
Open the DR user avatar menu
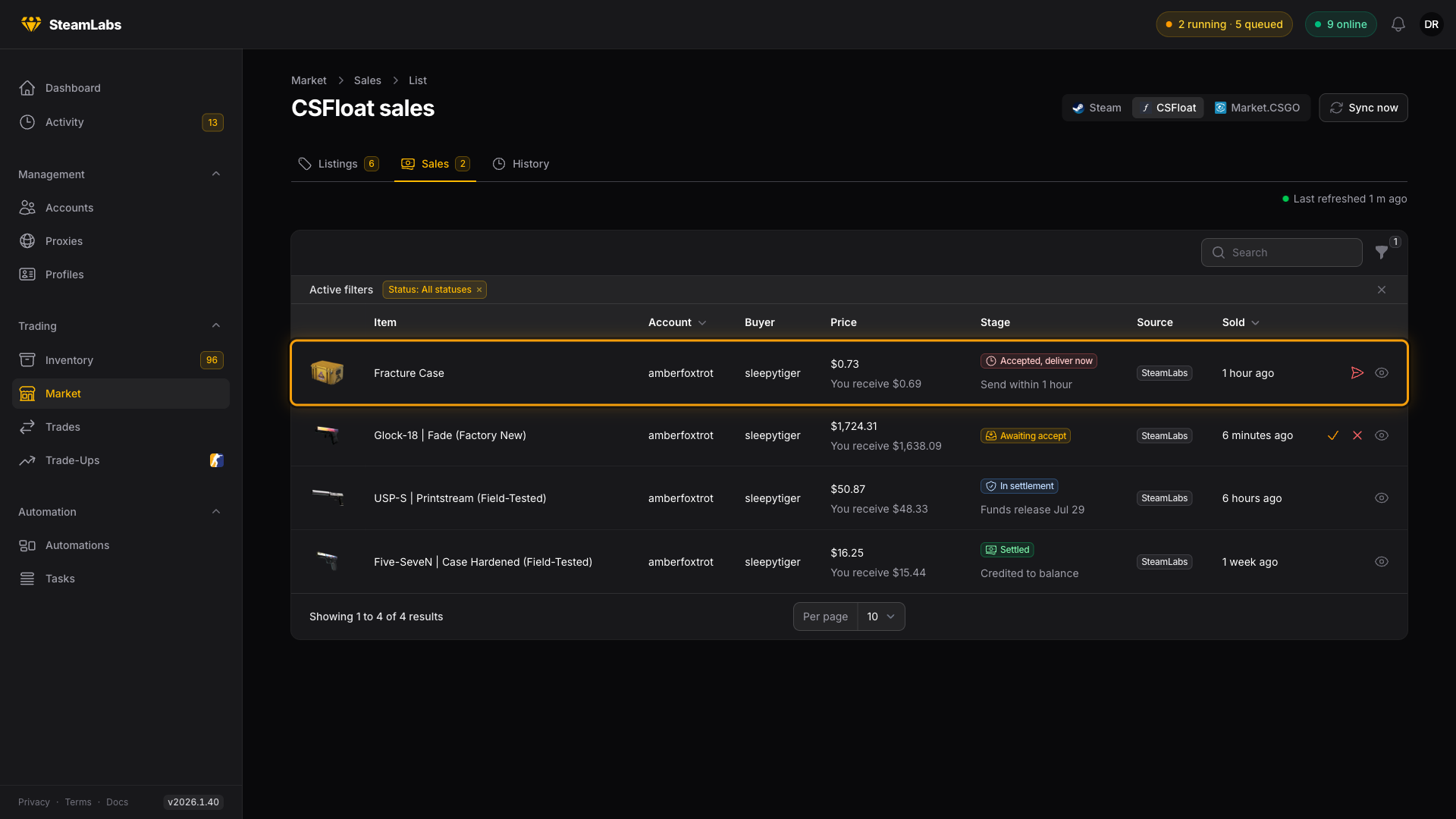(x=1431, y=24)
